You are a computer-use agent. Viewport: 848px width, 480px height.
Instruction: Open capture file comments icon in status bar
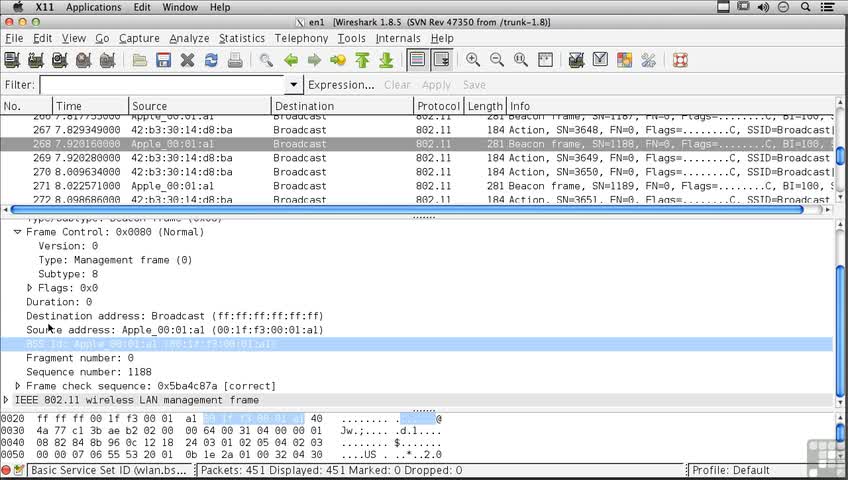tap(19, 470)
